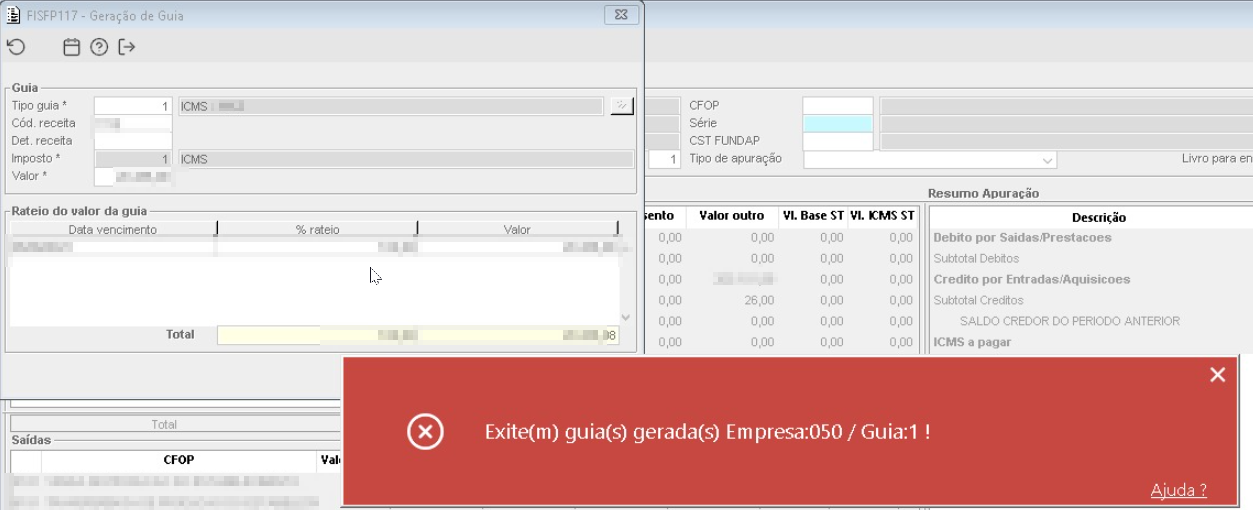Click the Resumo Apuração heading
The height and width of the screenshot is (510, 1253).
click(983, 193)
